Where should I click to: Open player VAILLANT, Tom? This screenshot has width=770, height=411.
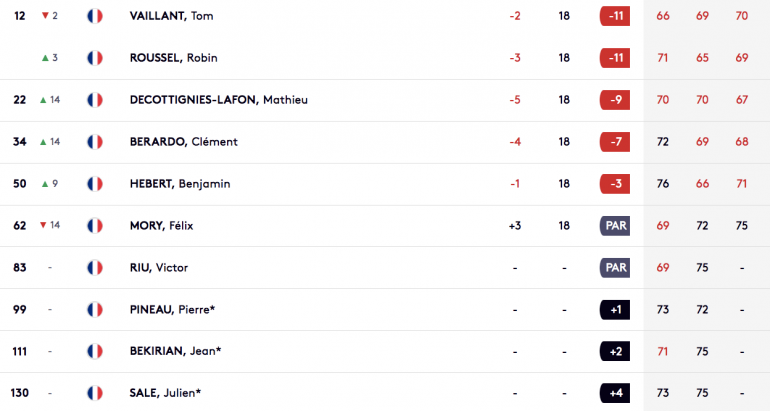click(x=171, y=16)
